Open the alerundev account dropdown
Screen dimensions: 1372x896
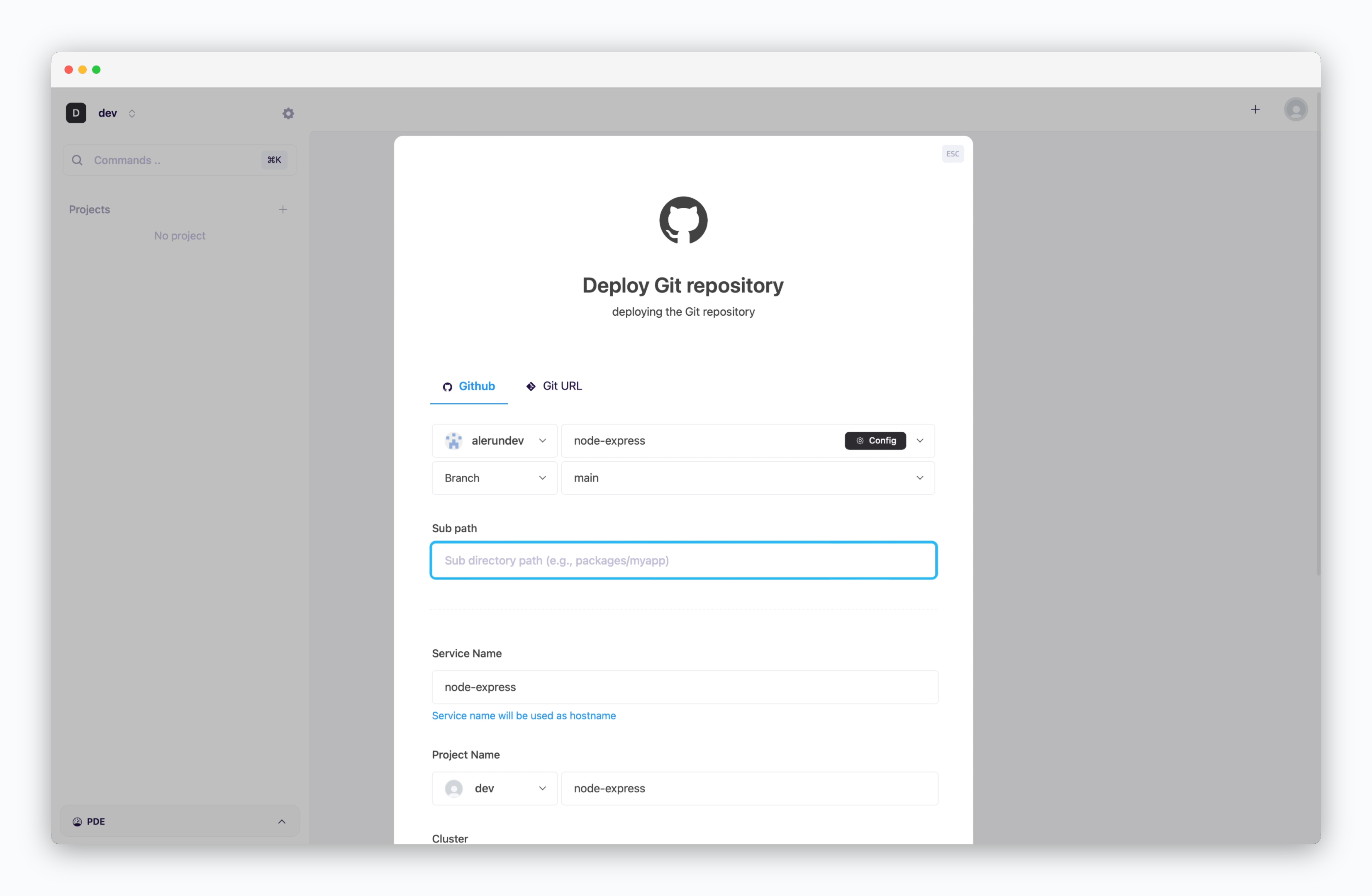[495, 441]
